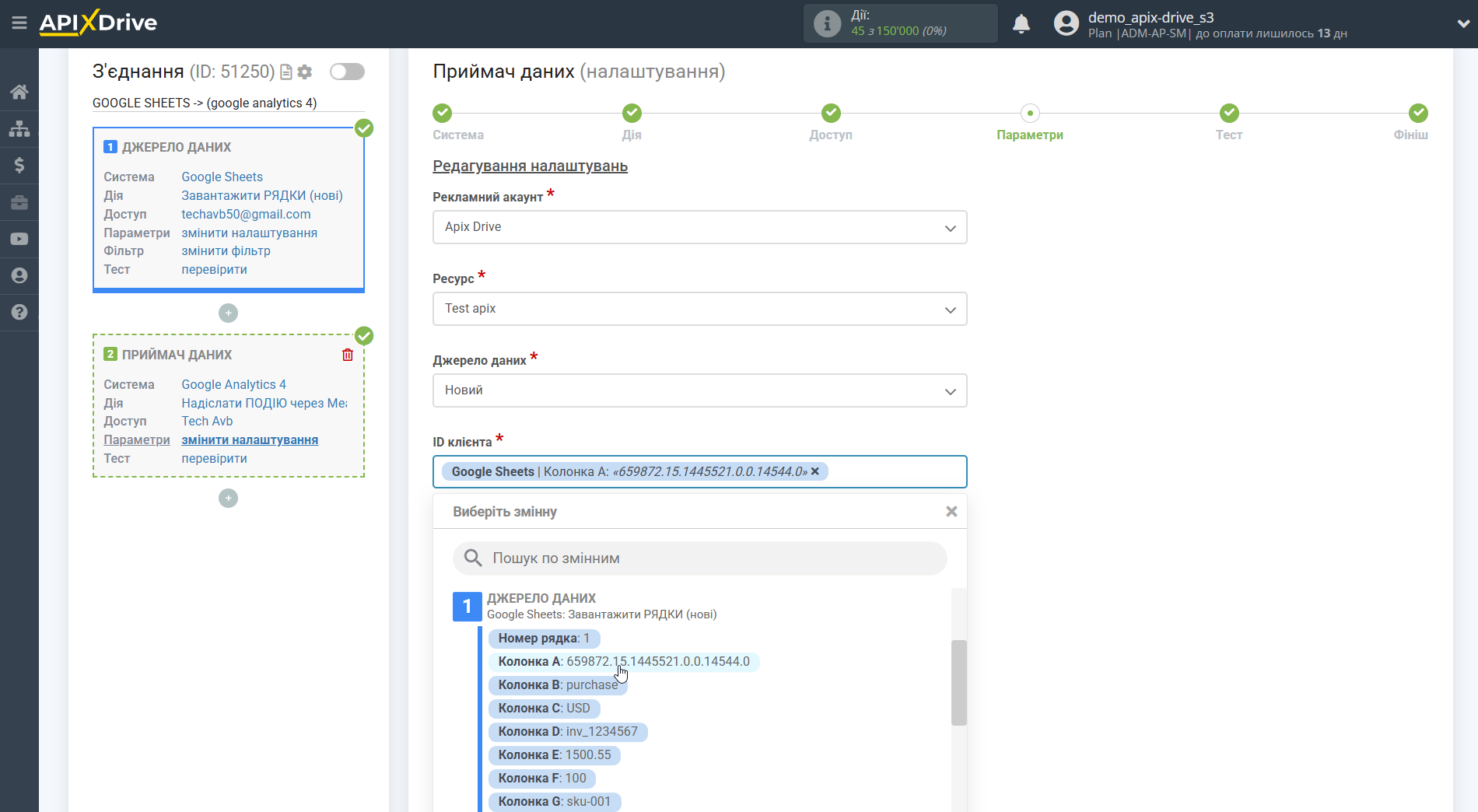1478x812 pixels.
Task: Open the connections sitemap icon in sidebar
Action: coord(19,128)
